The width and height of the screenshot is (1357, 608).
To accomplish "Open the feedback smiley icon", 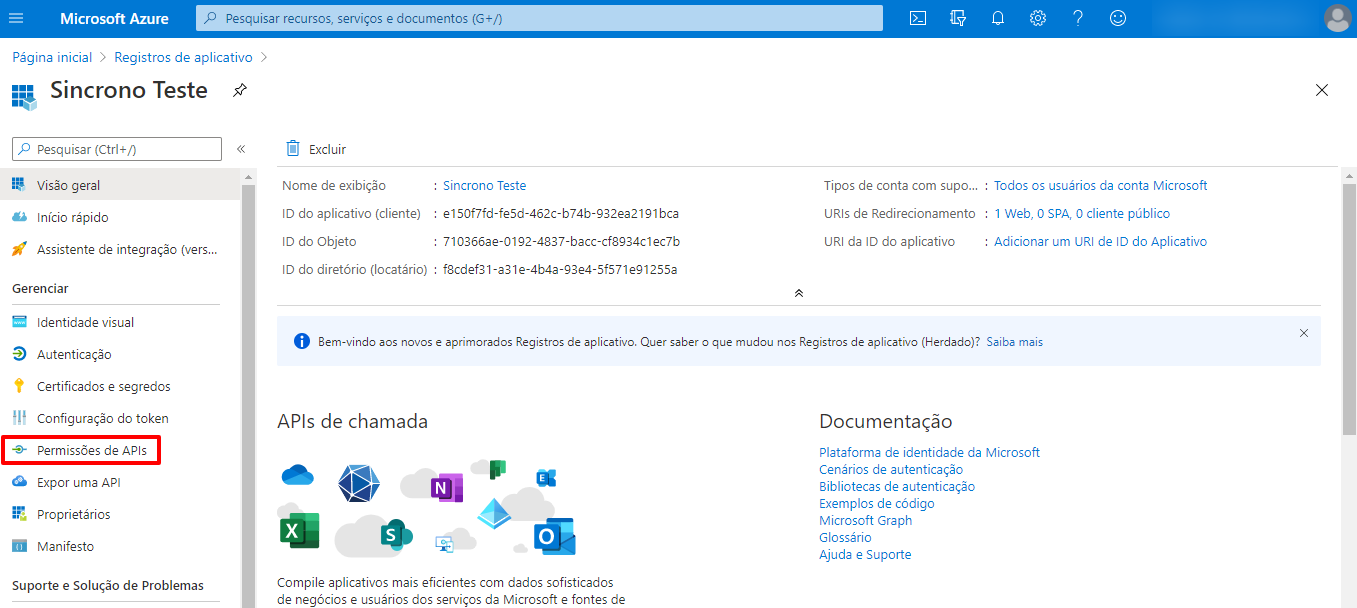I will 1118,18.
